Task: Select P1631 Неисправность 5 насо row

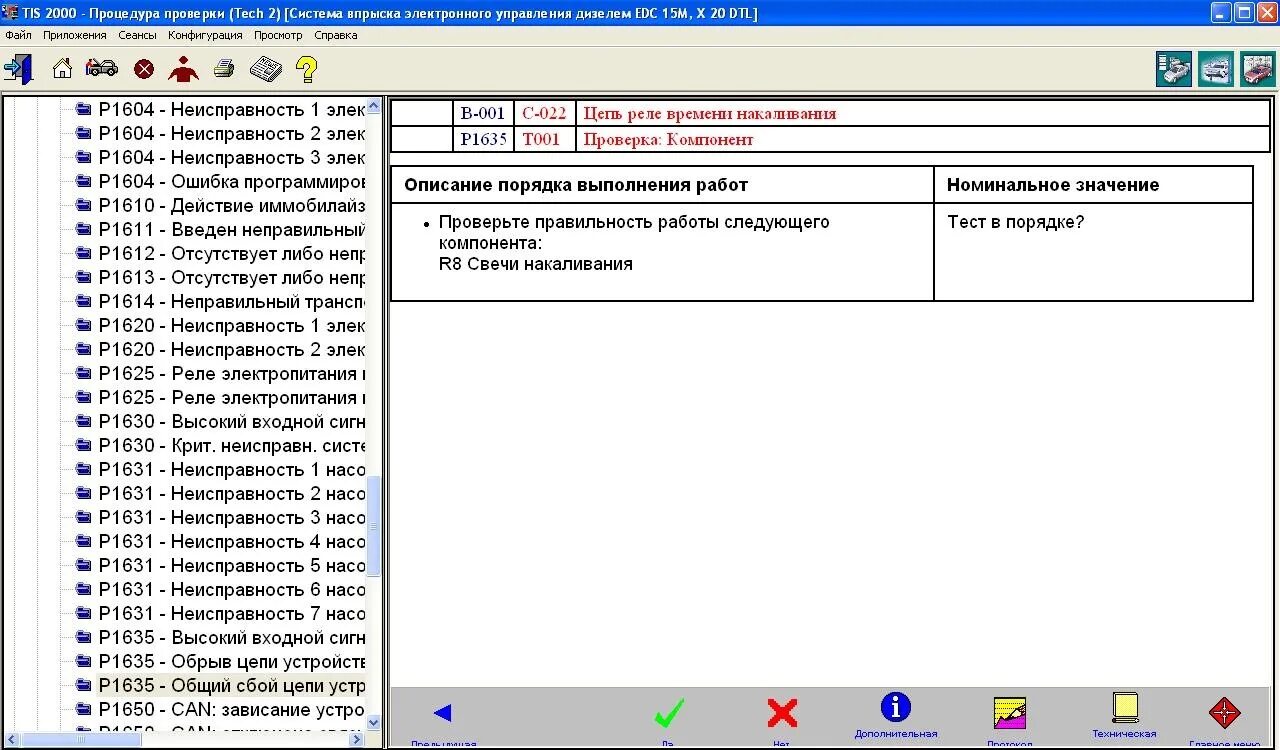Action: click(x=220, y=565)
